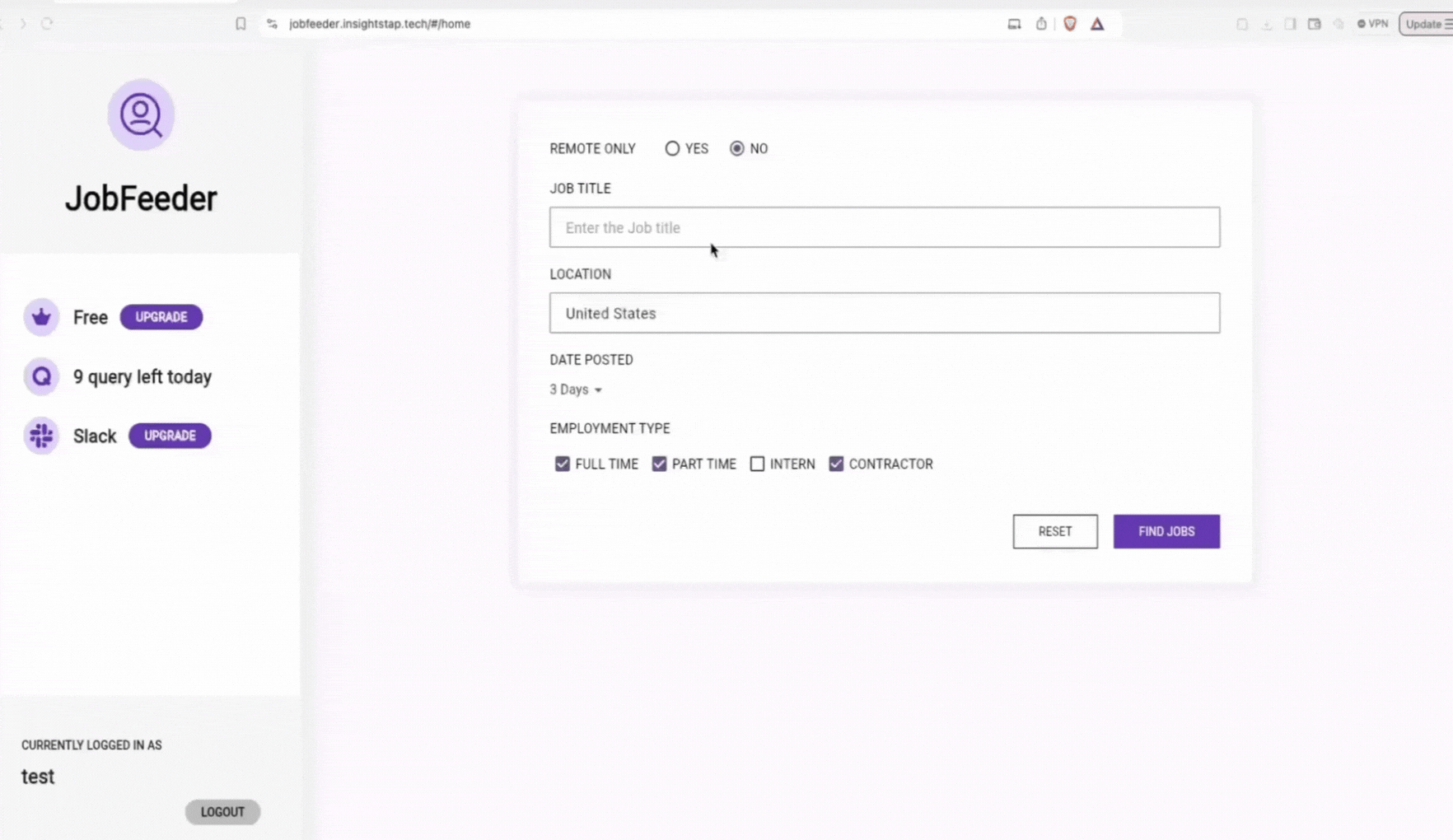The width and height of the screenshot is (1453, 840).
Task: Check the INTERN checkbox
Action: (757, 464)
